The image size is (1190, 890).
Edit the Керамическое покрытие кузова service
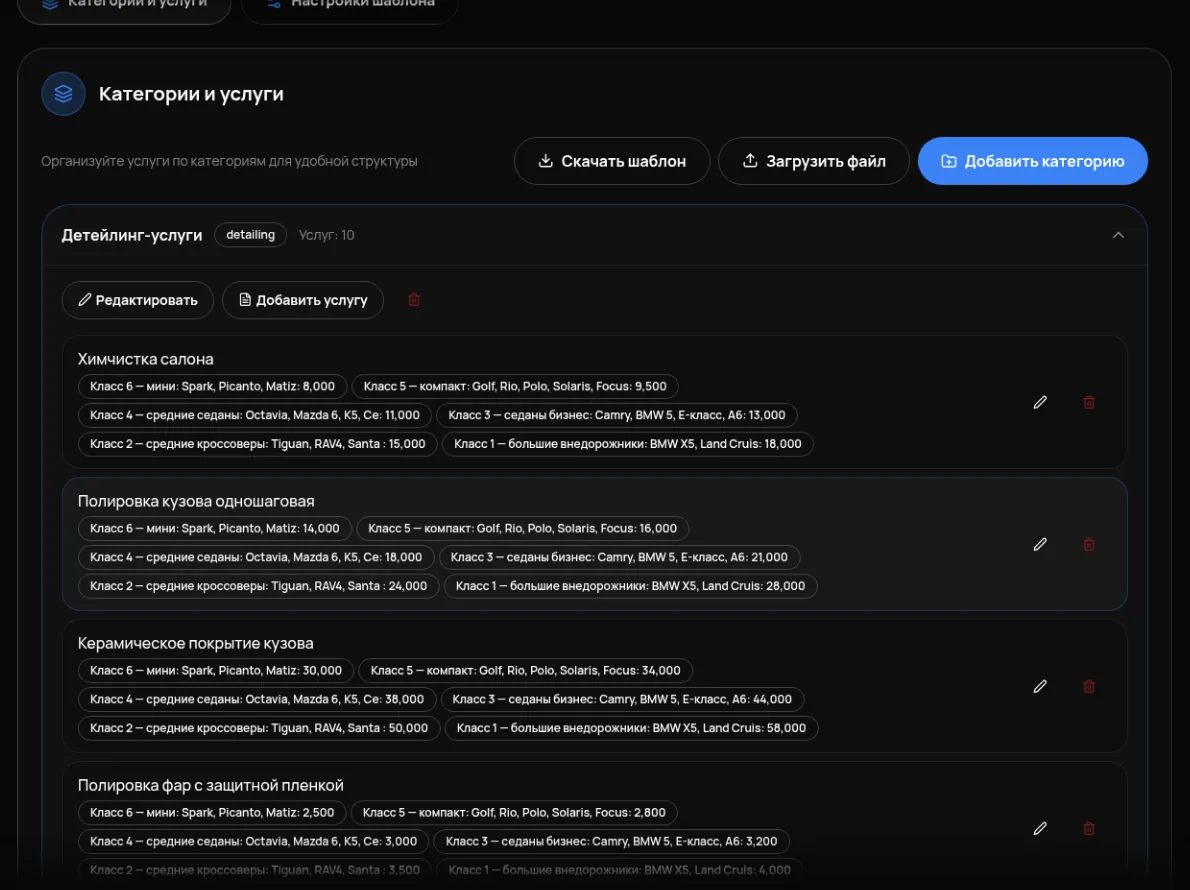[x=1040, y=686]
